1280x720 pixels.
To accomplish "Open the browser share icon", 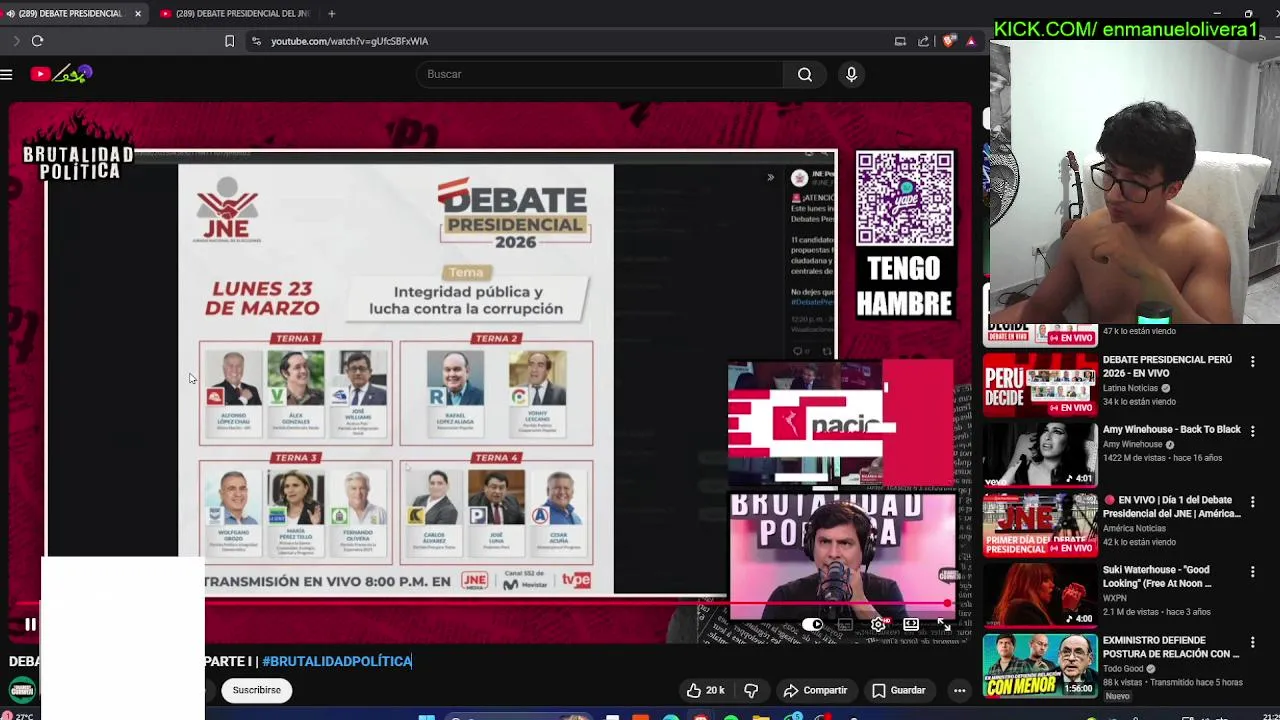I will pos(923,41).
